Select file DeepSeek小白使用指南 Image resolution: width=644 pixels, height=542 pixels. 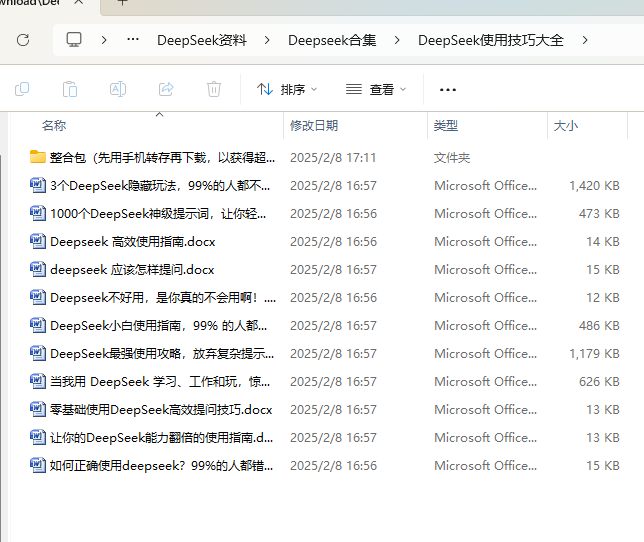(x=158, y=326)
